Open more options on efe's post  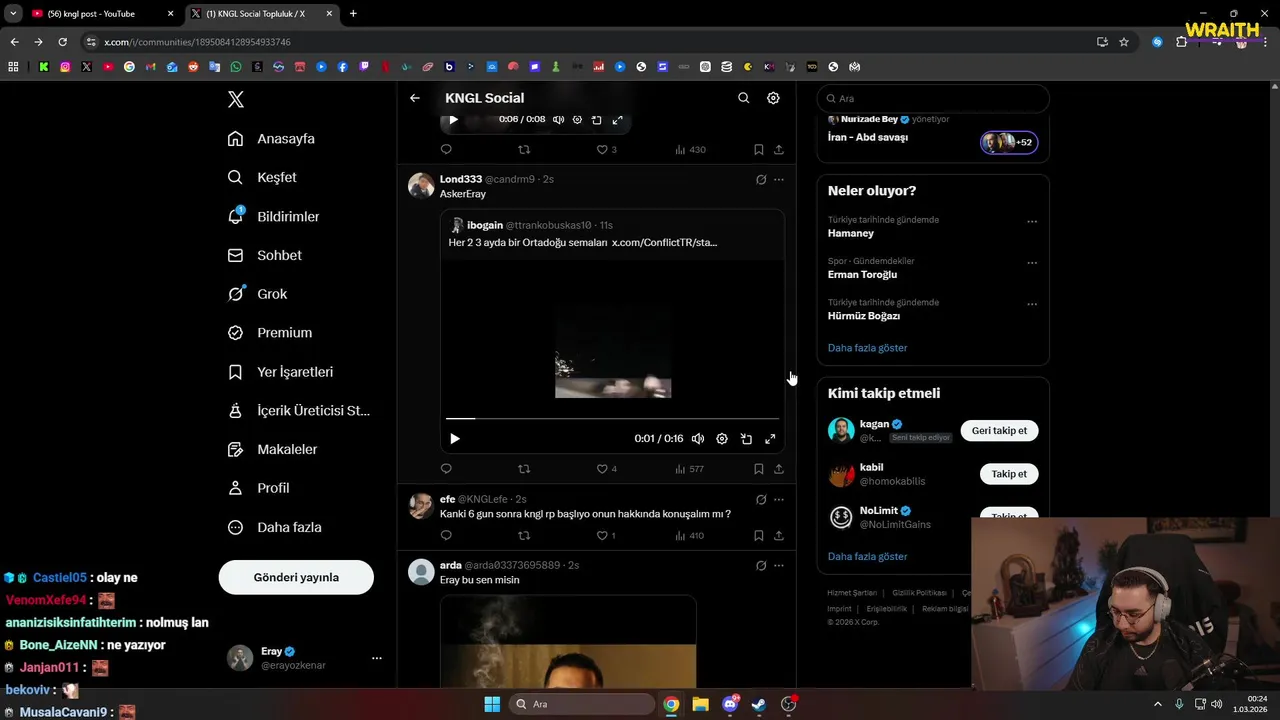click(779, 499)
